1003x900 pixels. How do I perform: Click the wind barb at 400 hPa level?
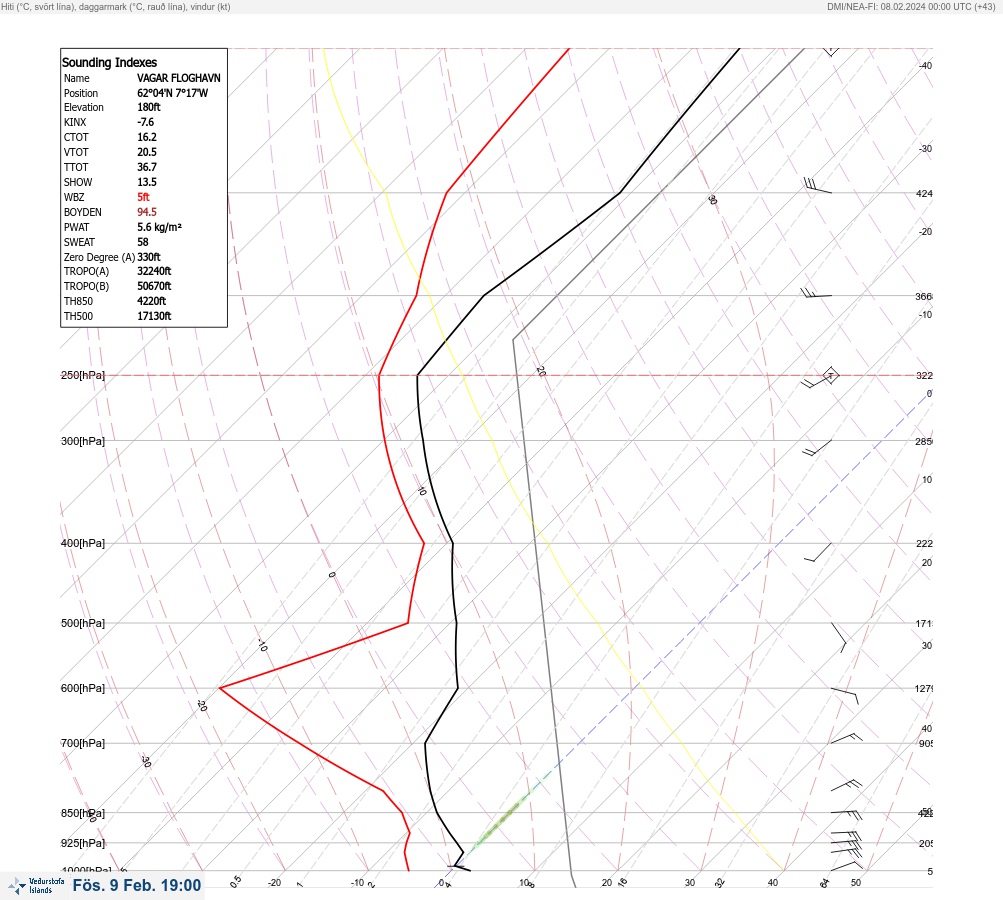click(818, 553)
